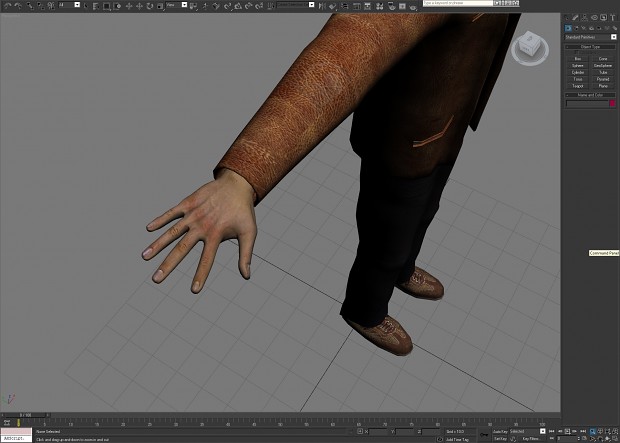620x443 pixels.
Task: Toggle Window/Crossing selection mode
Action: (x=117, y=6)
